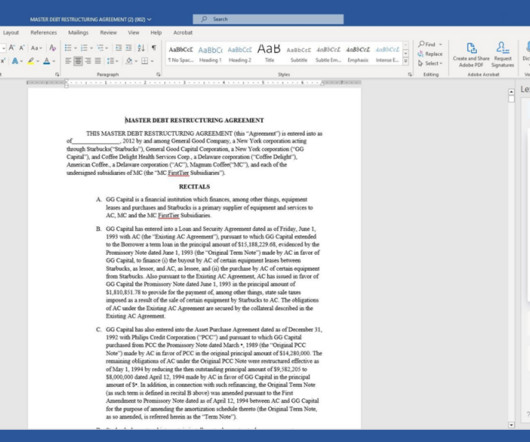
Task: Apply the Heading 1 style
Action: coord(210,54)
